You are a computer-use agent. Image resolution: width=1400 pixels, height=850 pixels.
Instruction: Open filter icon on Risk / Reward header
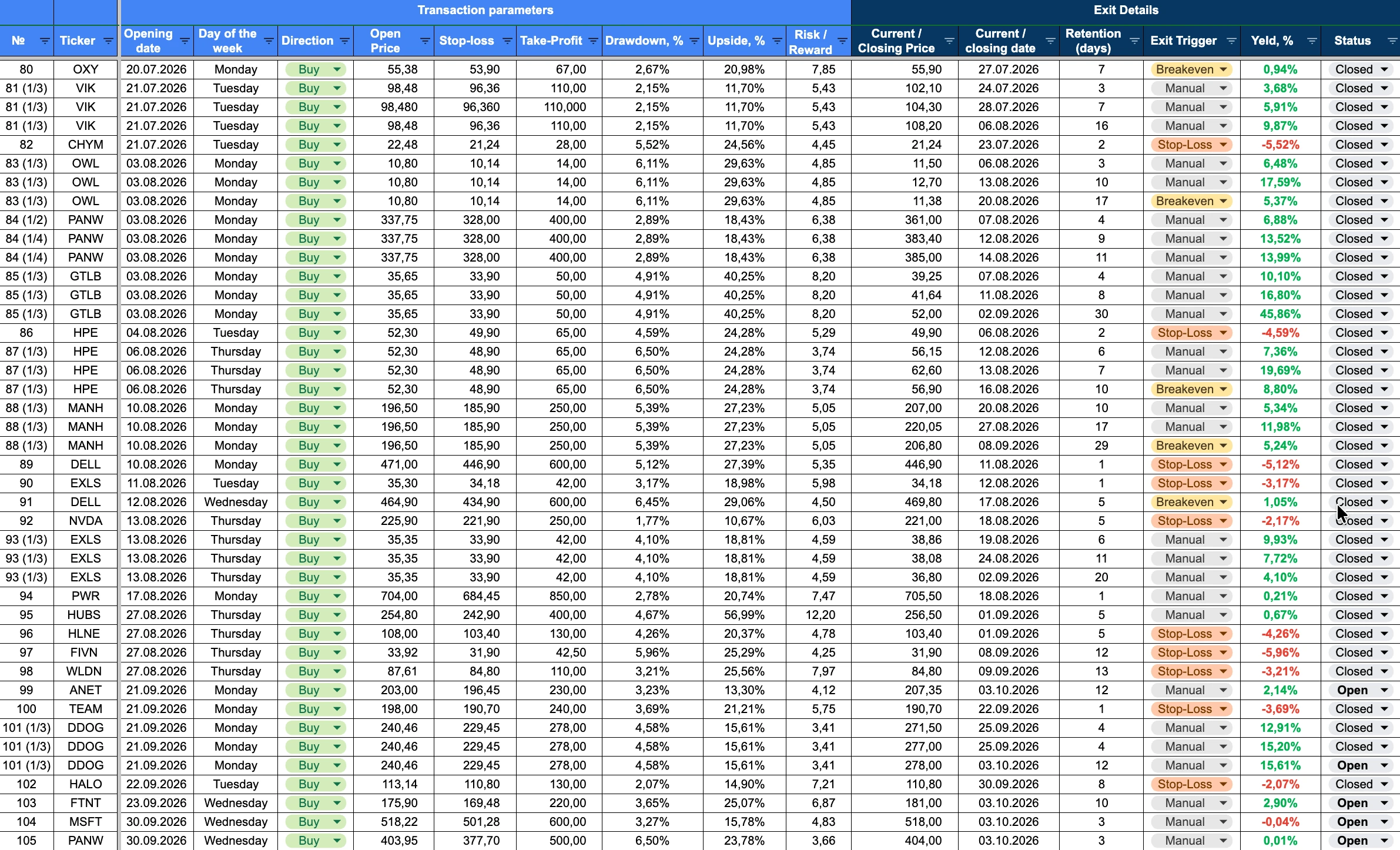(x=842, y=41)
